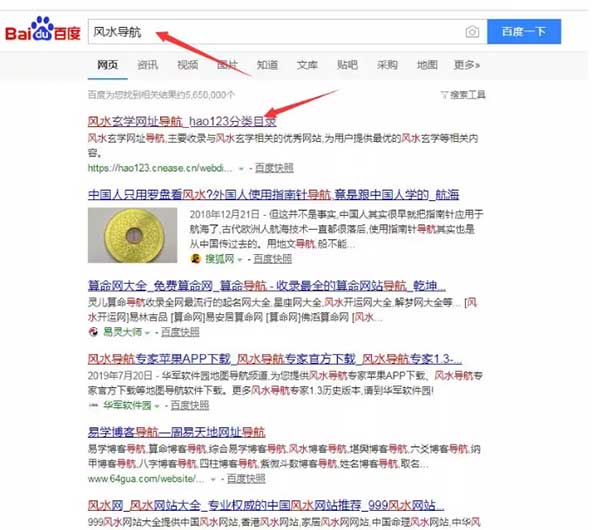Switch to the 资讯 tab
The width and height of the screenshot is (600, 530).
147,65
